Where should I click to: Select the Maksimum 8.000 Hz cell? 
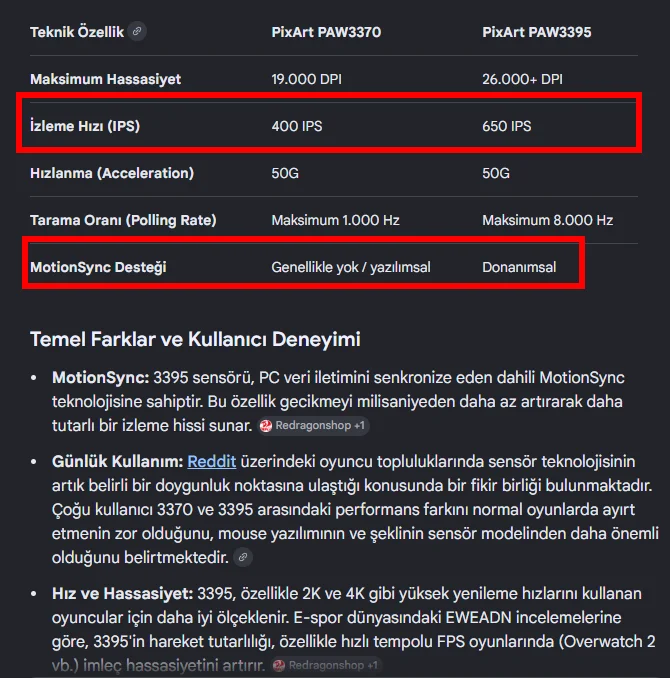pyautogui.click(x=548, y=221)
